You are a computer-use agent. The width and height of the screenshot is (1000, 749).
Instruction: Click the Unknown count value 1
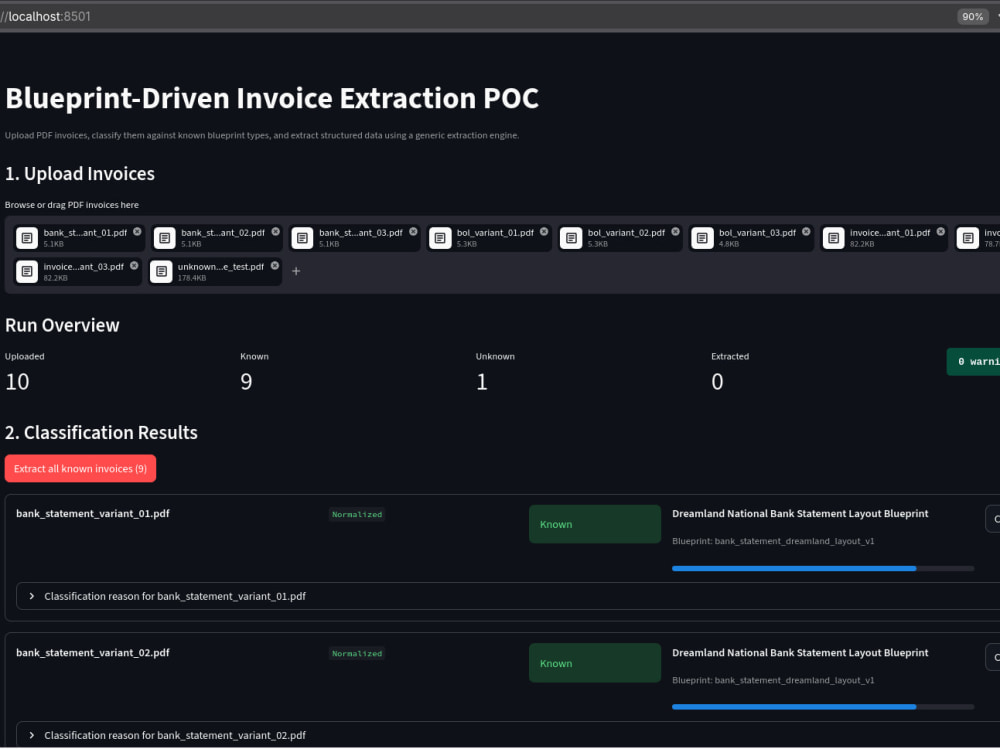pos(482,382)
